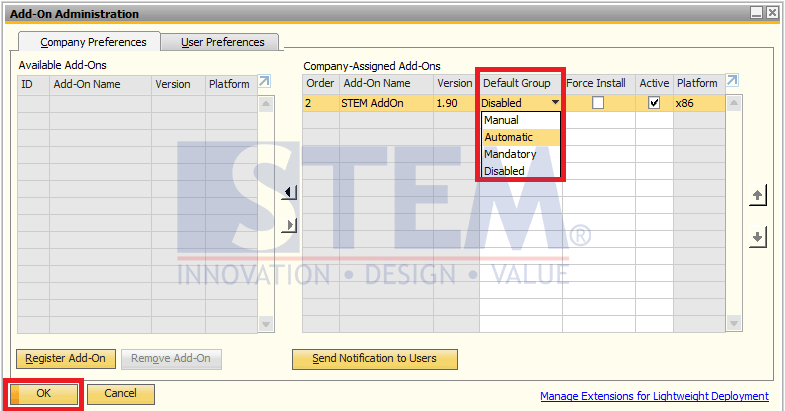785x411 pixels.
Task: Click Available Add-Ons scrollbar up arrow
Action: (266, 104)
